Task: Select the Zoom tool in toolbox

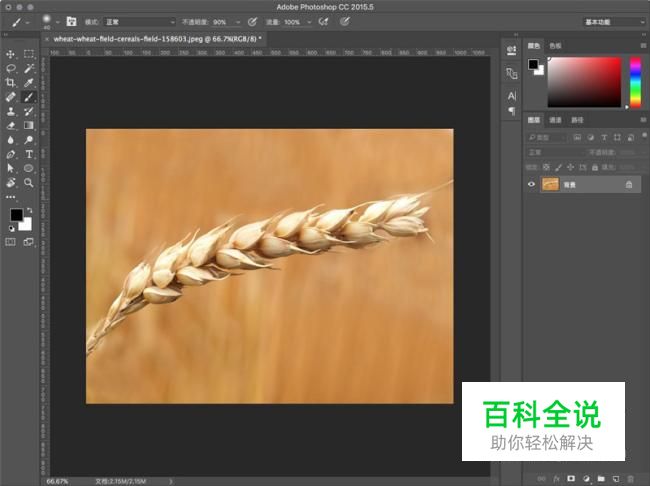Action: coord(29,183)
